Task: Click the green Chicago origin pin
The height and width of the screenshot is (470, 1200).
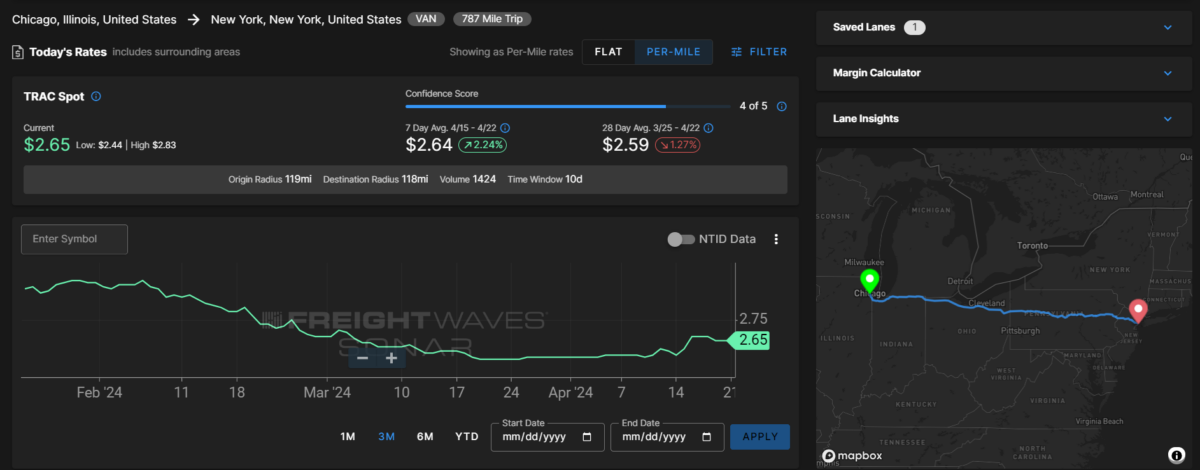Action: coord(869,281)
